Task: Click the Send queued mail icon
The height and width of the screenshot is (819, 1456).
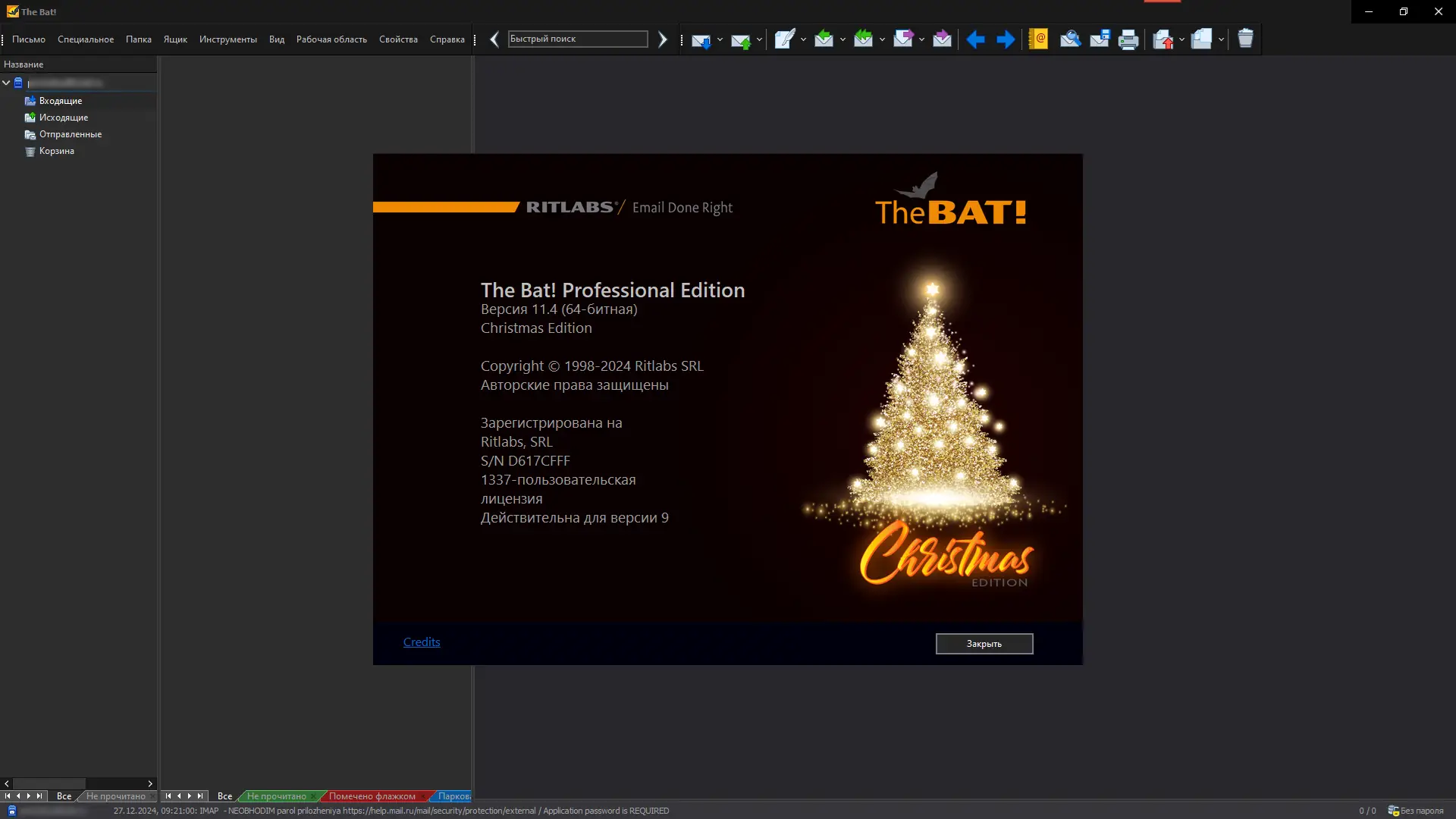Action: 740,39
